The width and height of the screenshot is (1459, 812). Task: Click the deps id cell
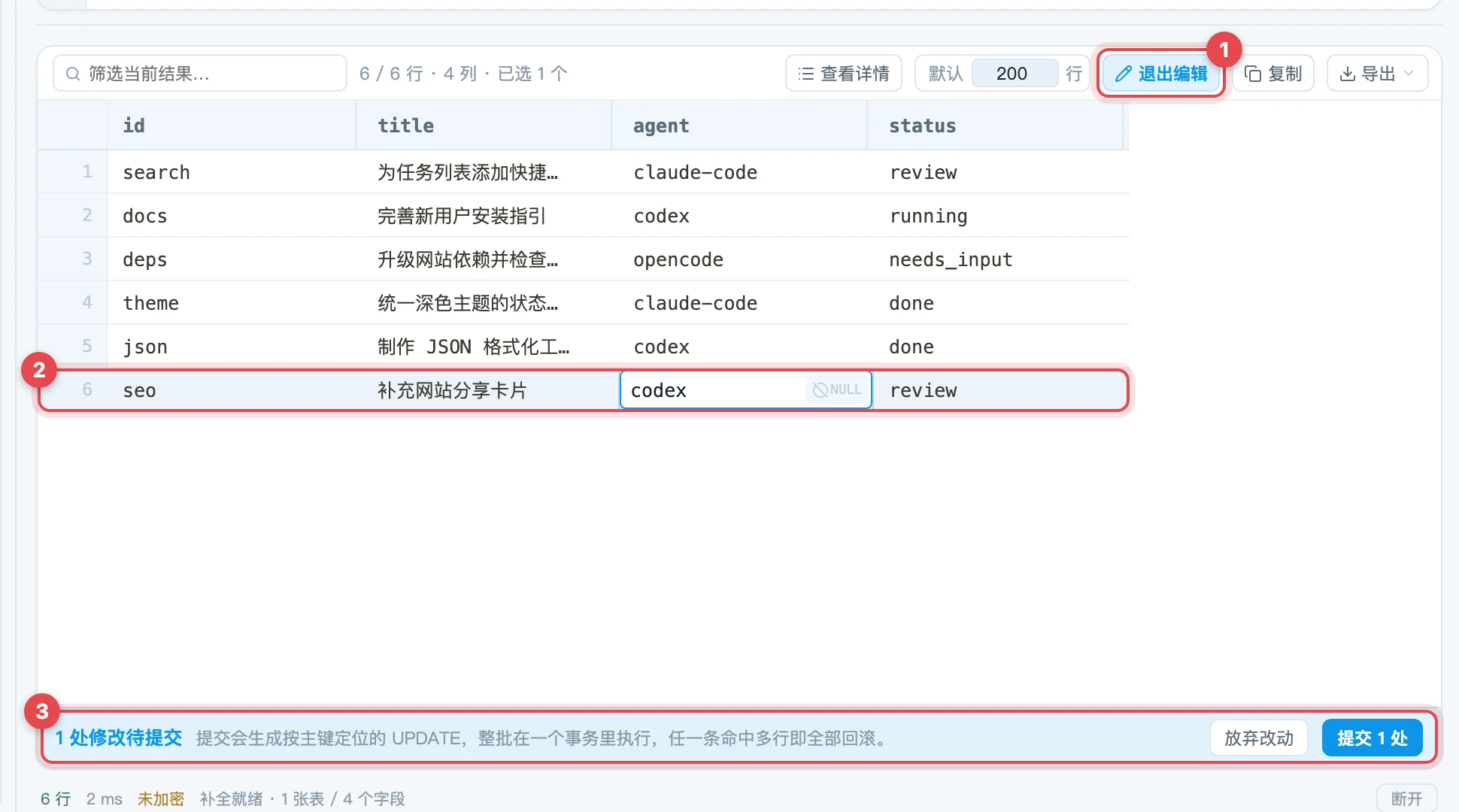coord(232,259)
